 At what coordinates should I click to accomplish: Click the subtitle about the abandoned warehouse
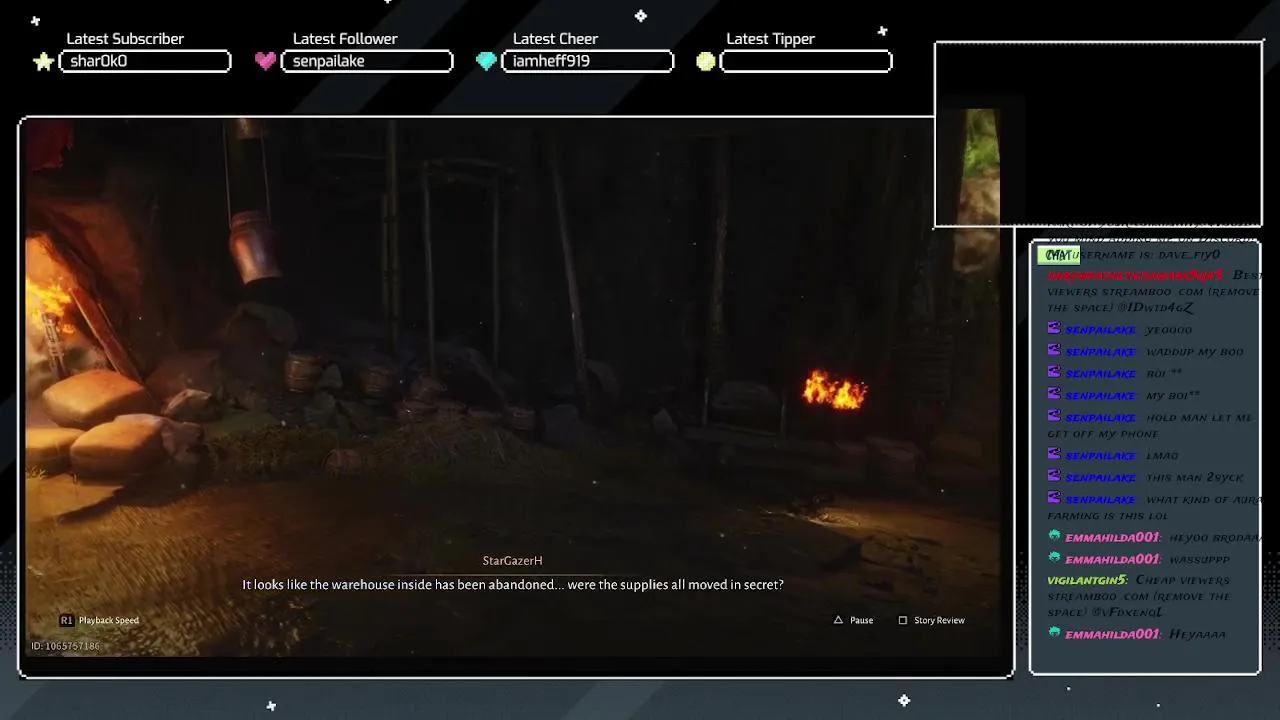(x=513, y=585)
